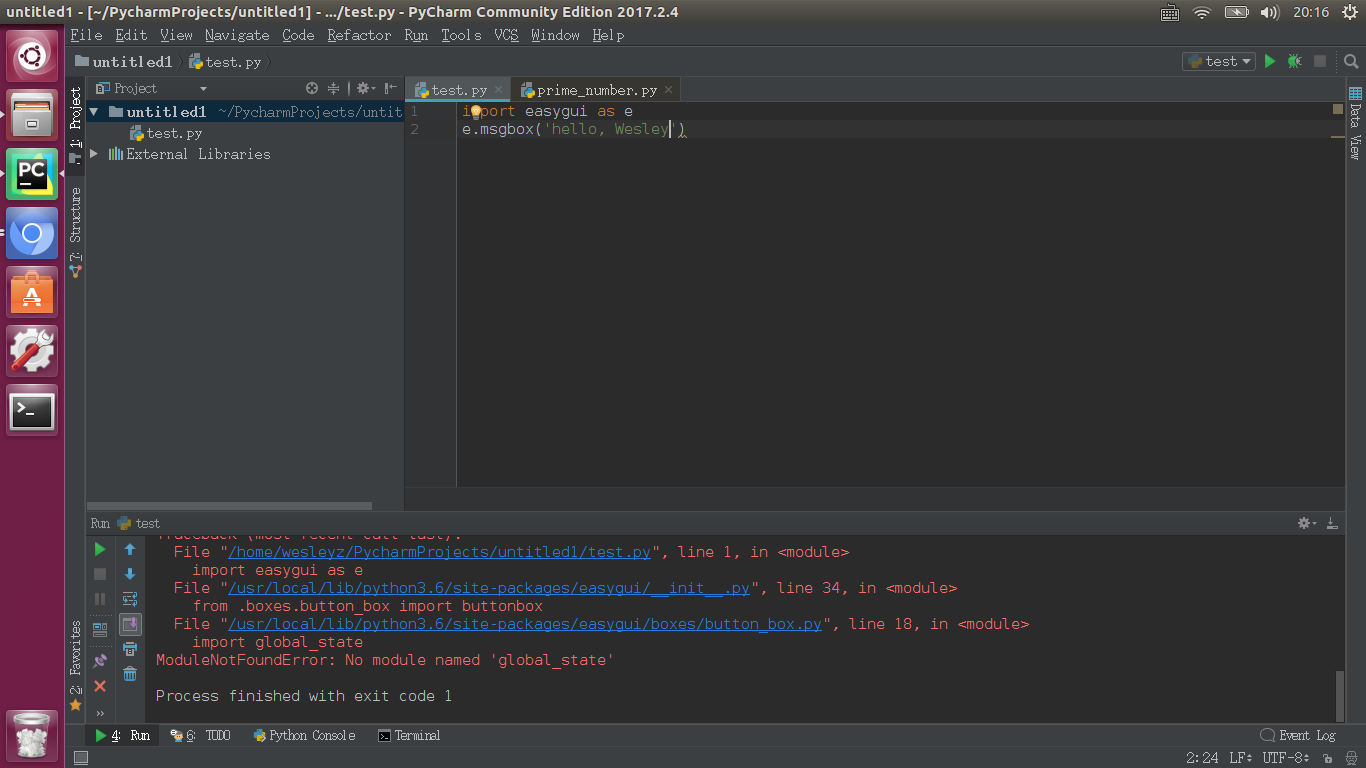The height and width of the screenshot is (768, 1366).
Task: Collapse the untitled1 project tree node
Action: coord(94,112)
